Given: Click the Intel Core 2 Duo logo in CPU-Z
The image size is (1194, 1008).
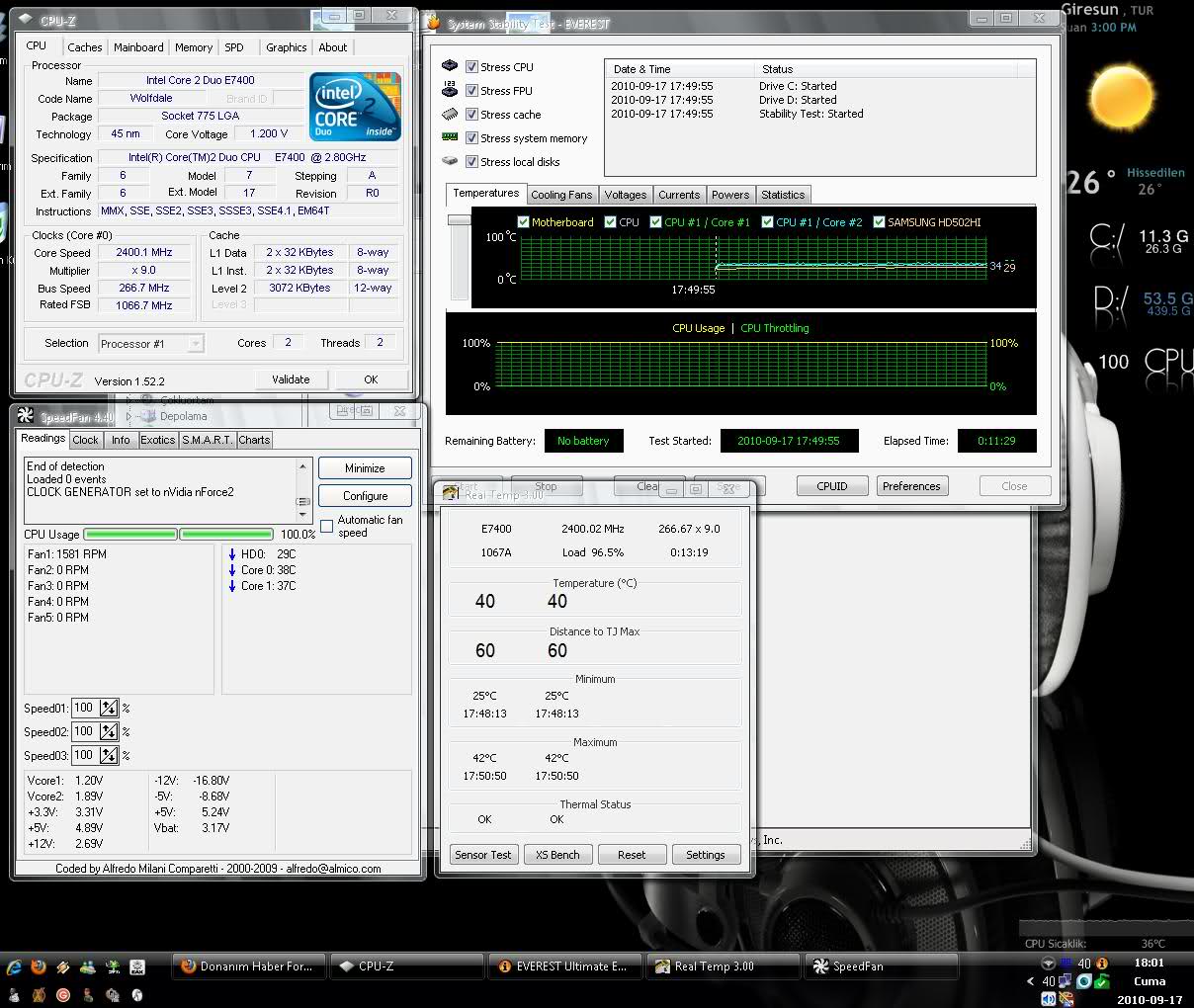Looking at the screenshot, I should [x=356, y=106].
